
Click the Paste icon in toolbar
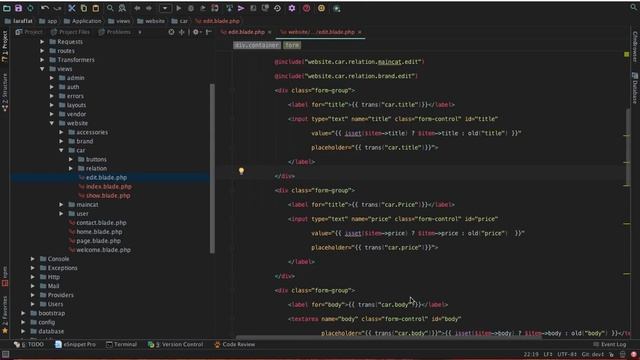[96, 8]
